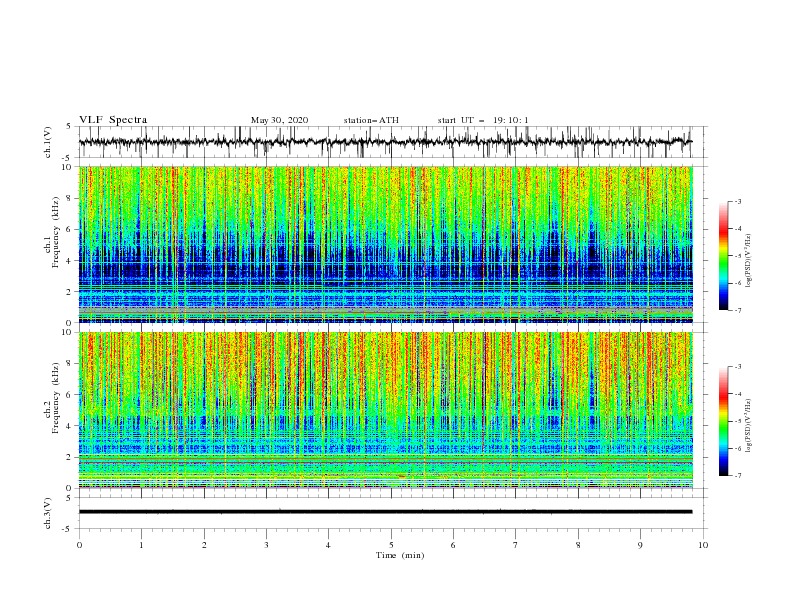Click the ch.1 PSD color bar
792x612 pixels.
(x=723, y=256)
